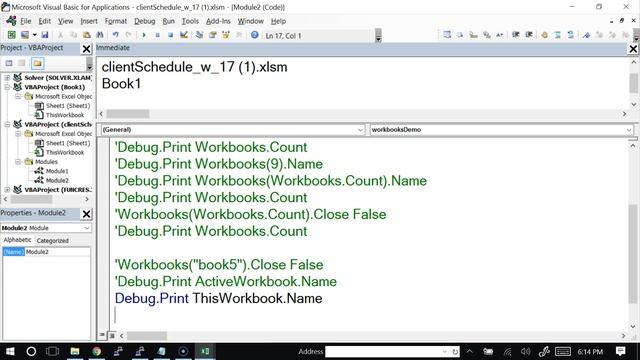640x360 pixels.
Task: Open the Object Browser toolbar icon
Action: [226, 35]
